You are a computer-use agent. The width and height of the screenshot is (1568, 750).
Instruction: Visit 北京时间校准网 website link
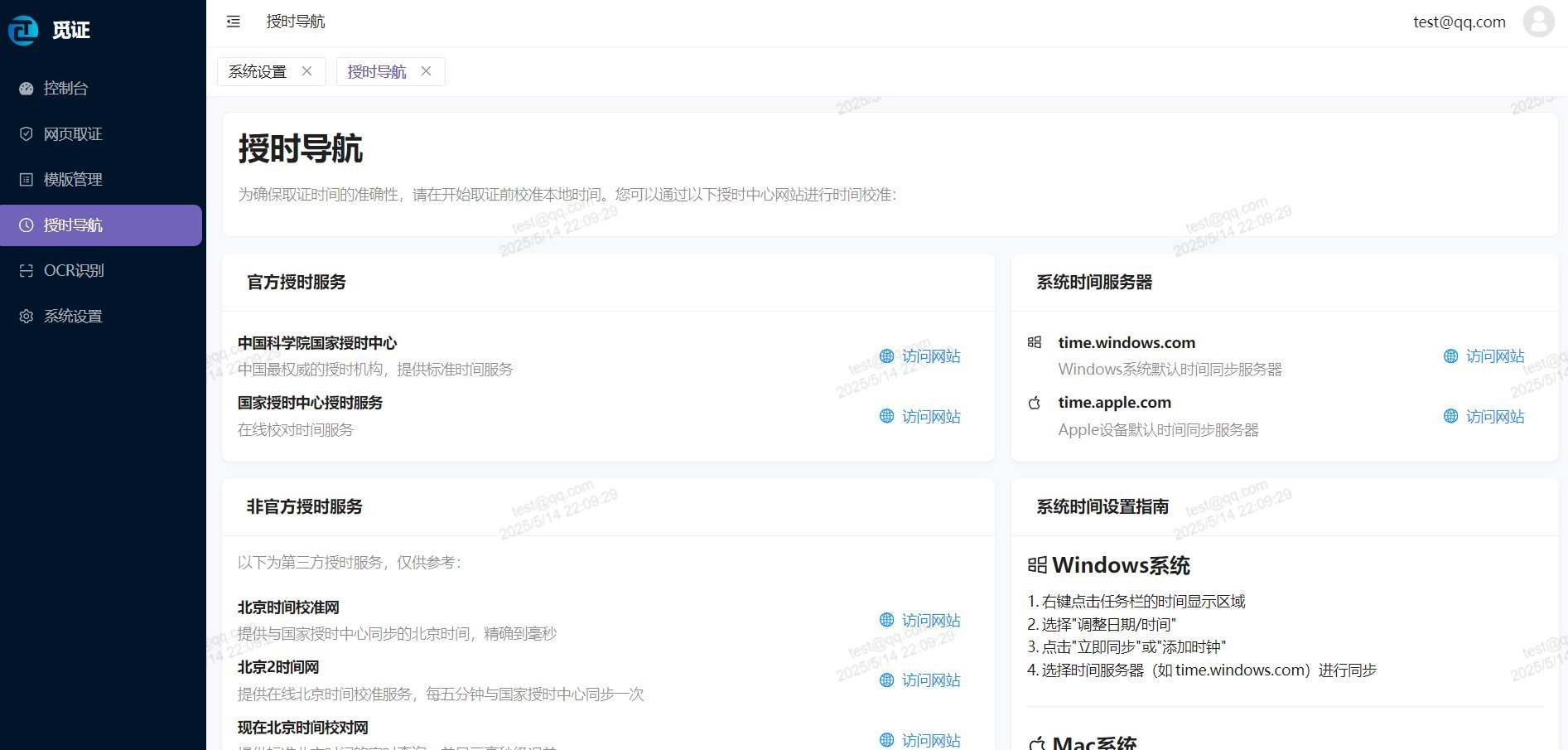tap(920, 620)
